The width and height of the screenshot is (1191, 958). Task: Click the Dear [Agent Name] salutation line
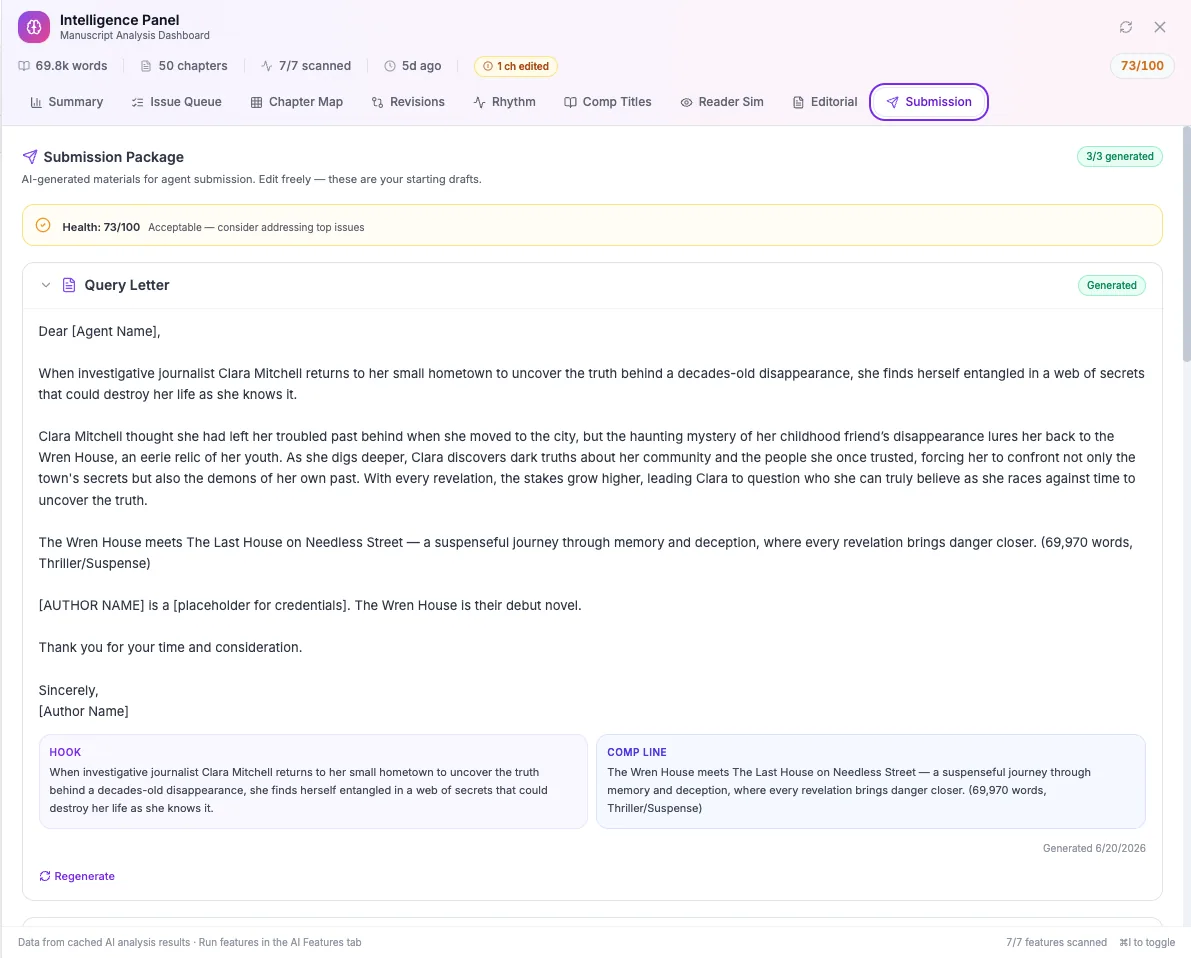(100, 331)
